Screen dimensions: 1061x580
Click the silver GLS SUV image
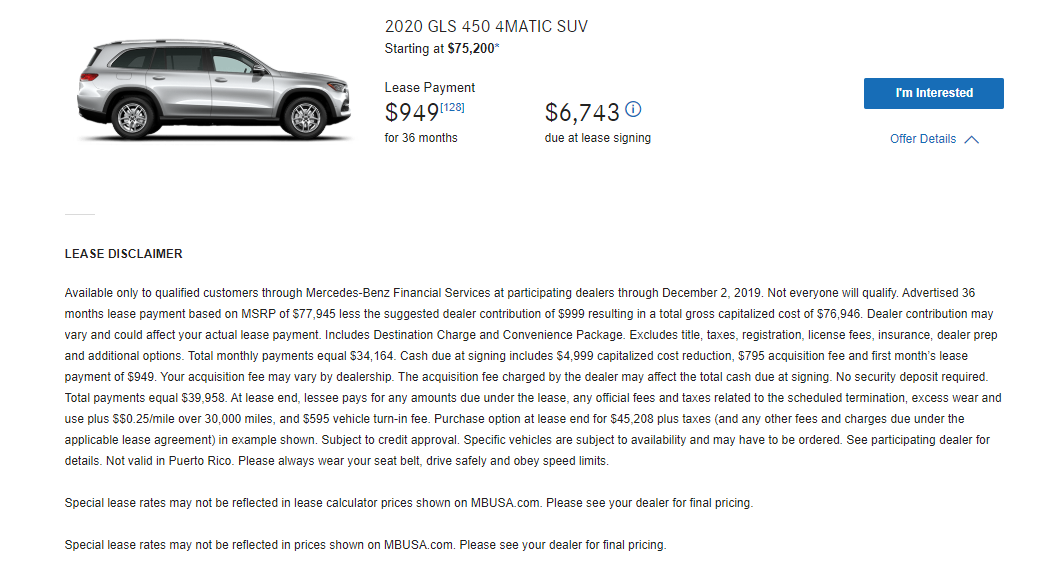click(x=214, y=89)
